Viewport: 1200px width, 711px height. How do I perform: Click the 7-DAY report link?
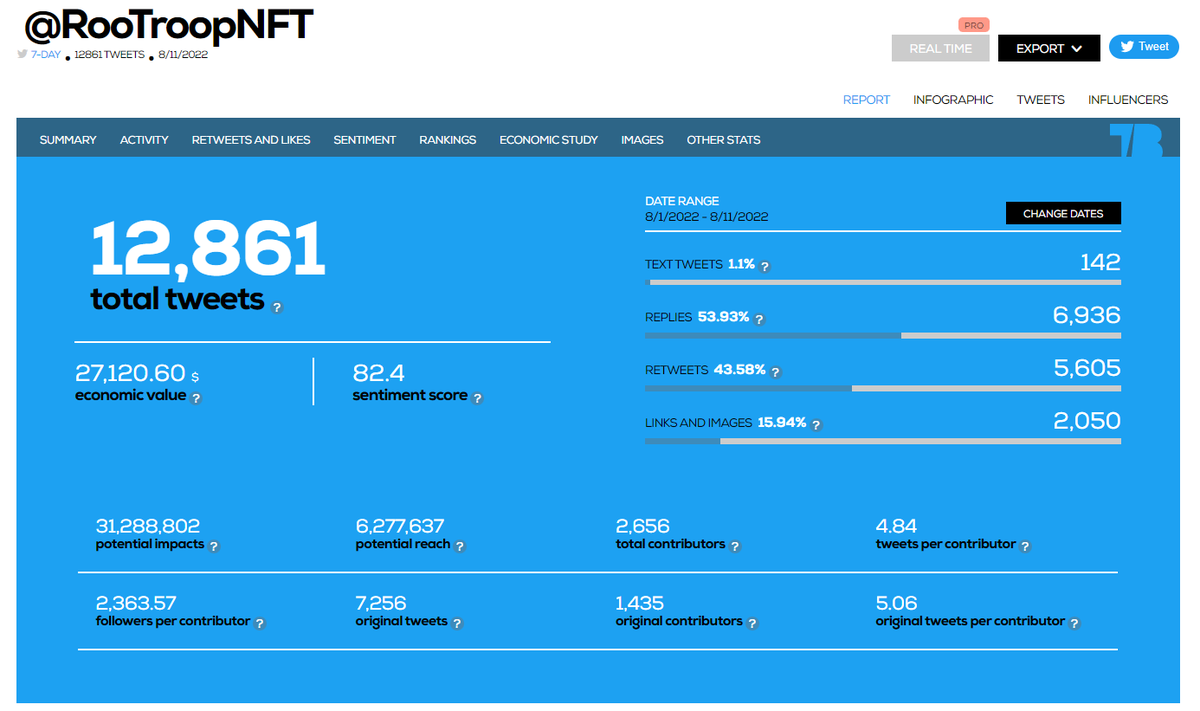point(46,54)
